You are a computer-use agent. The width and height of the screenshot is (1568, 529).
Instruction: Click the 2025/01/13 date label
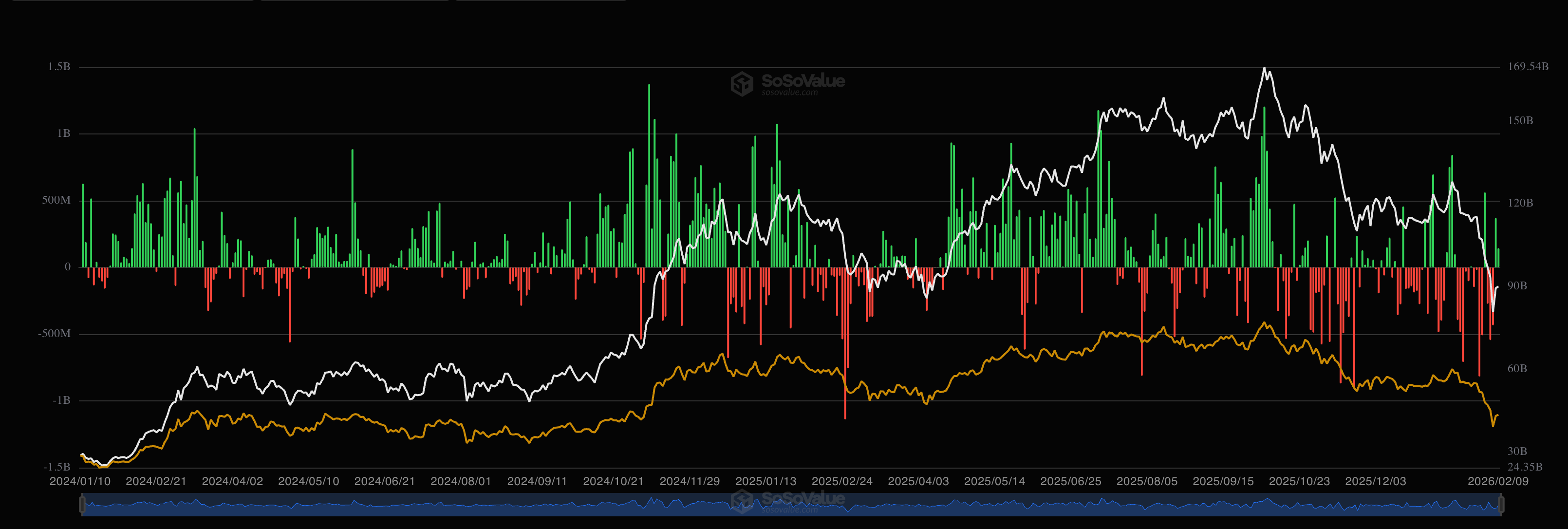[x=765, y=482]
